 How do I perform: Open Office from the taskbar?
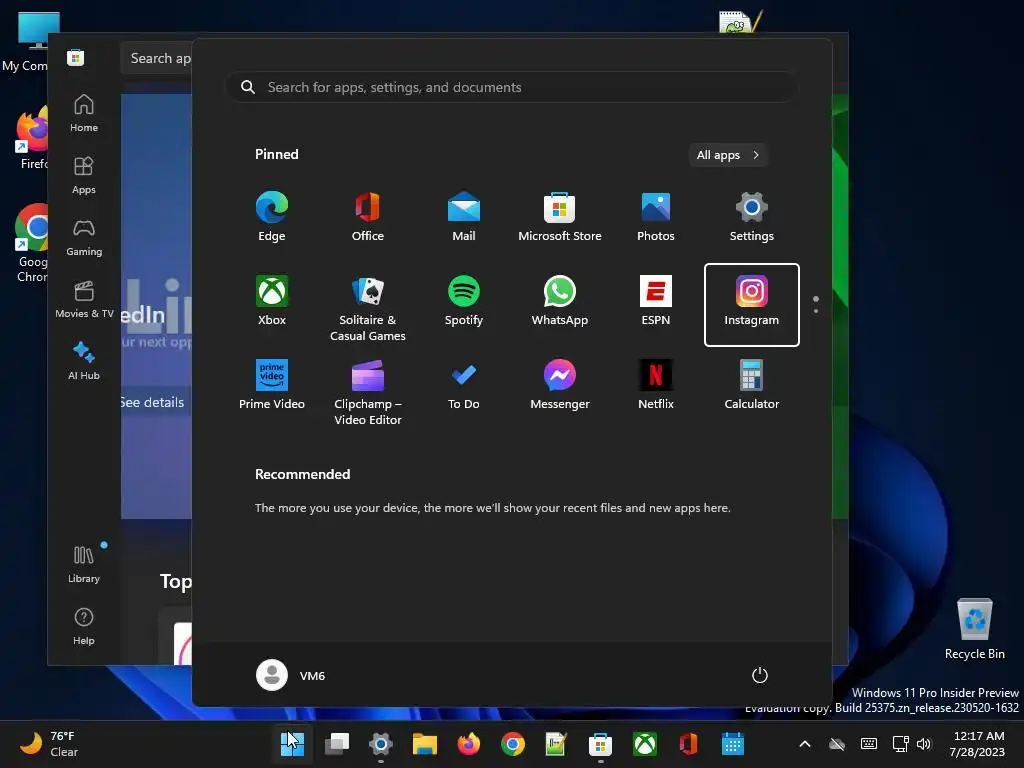coord(688,744)
